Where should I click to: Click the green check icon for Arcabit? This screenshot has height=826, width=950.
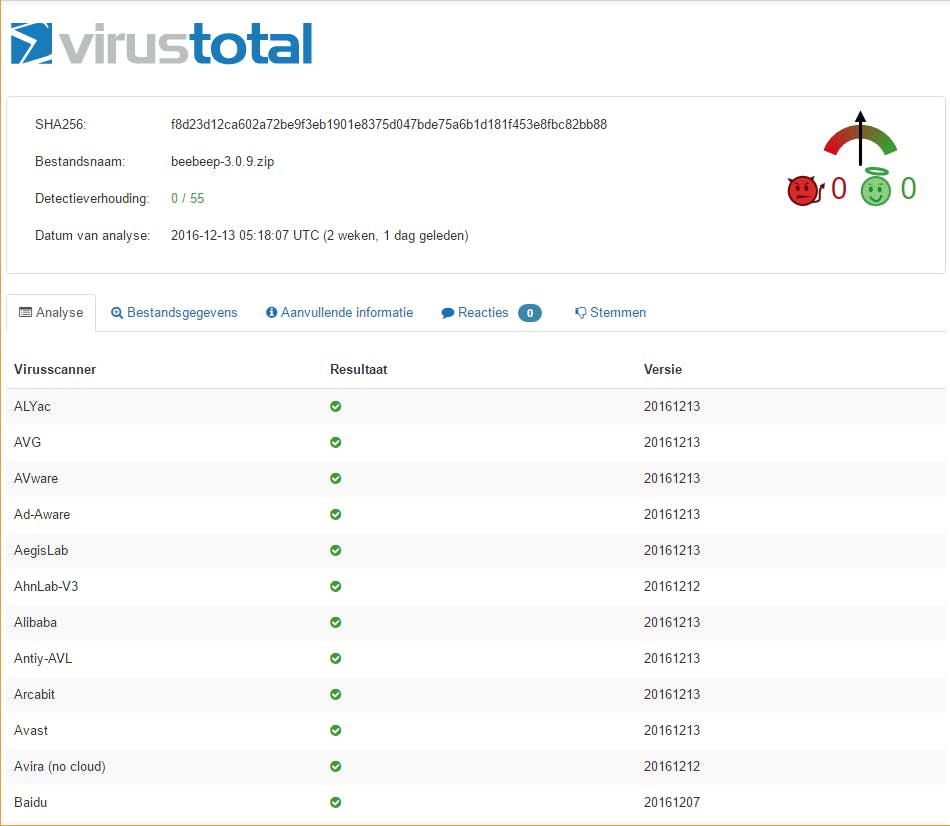point(336,694)
